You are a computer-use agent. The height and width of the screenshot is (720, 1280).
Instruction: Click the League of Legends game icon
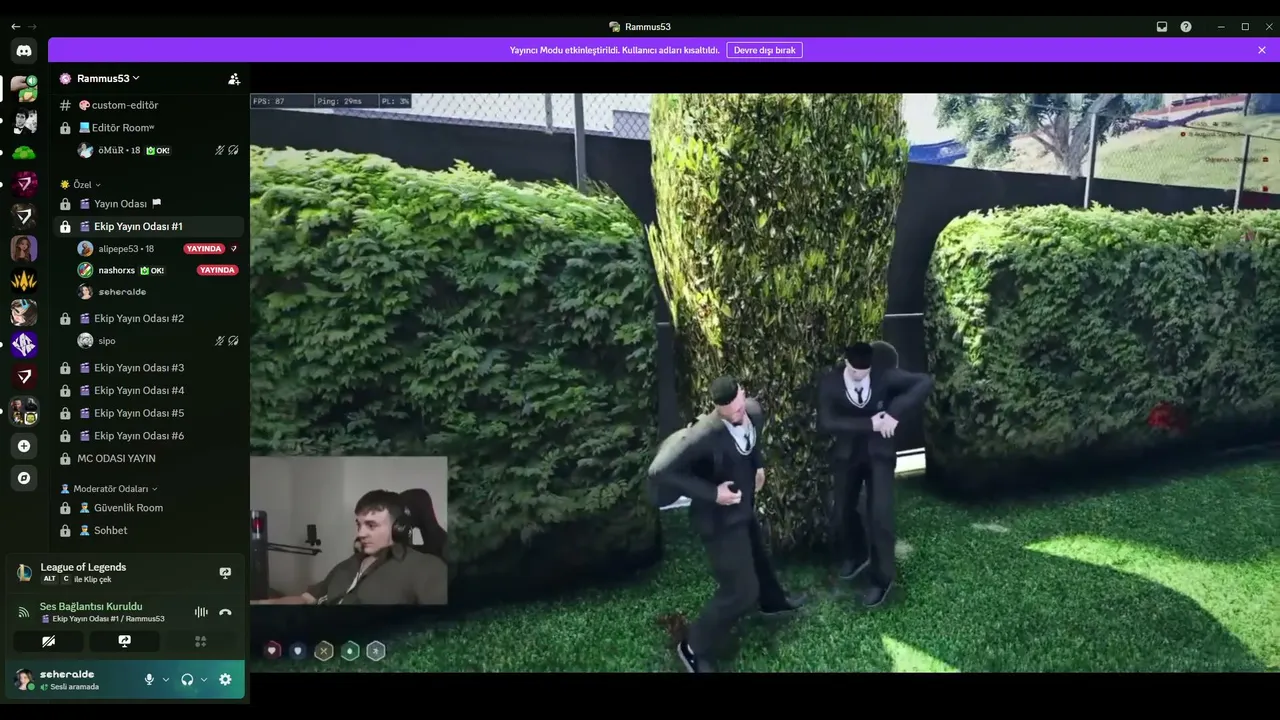click(x=24, y=573)
